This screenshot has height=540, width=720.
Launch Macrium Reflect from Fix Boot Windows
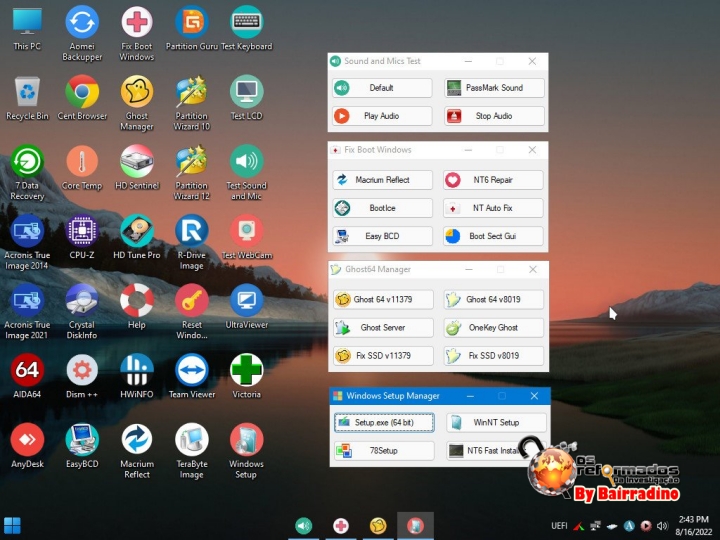click(x=382, y=180)
